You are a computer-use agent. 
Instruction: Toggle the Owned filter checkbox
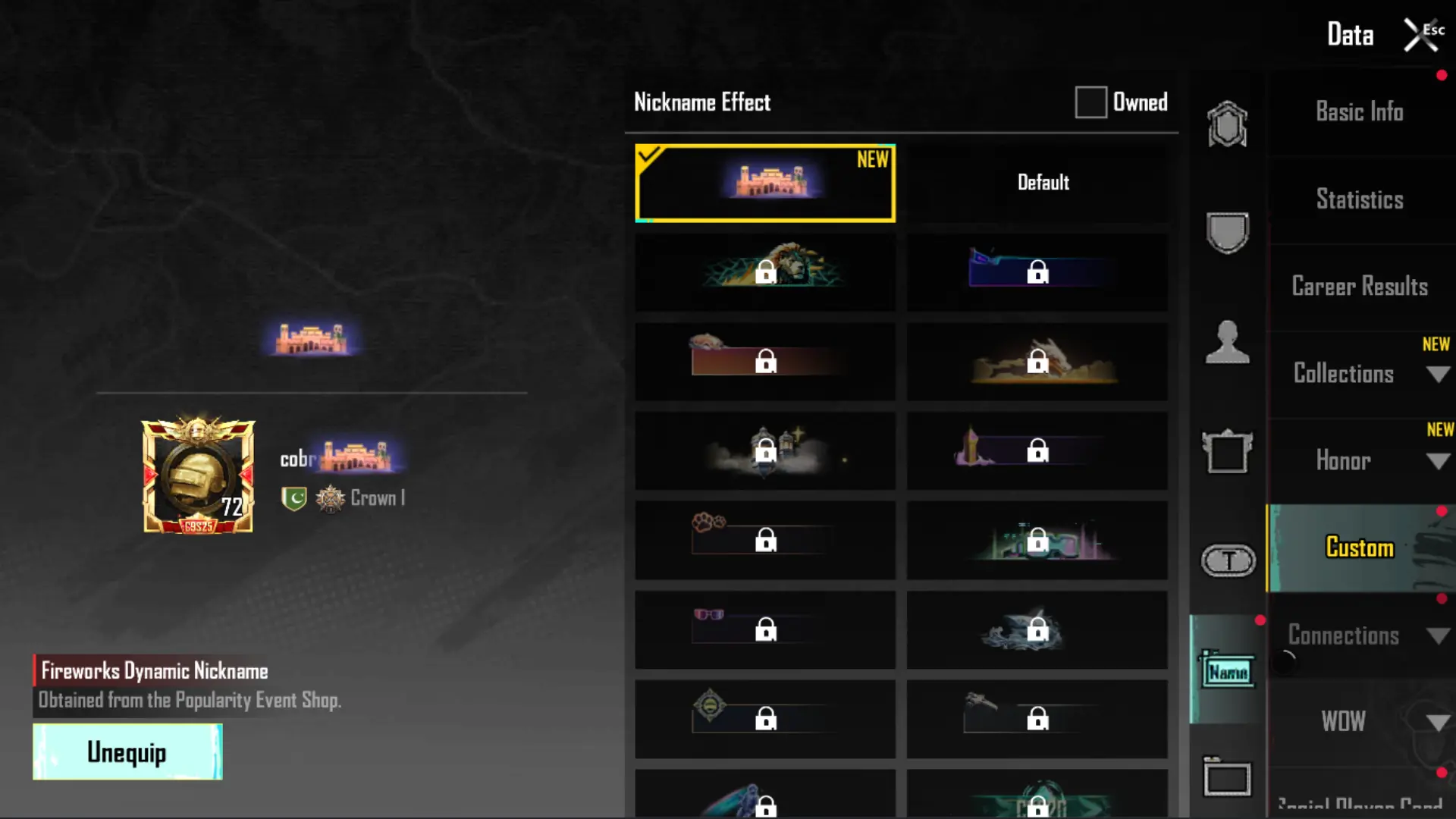(x=1090, y=102)
